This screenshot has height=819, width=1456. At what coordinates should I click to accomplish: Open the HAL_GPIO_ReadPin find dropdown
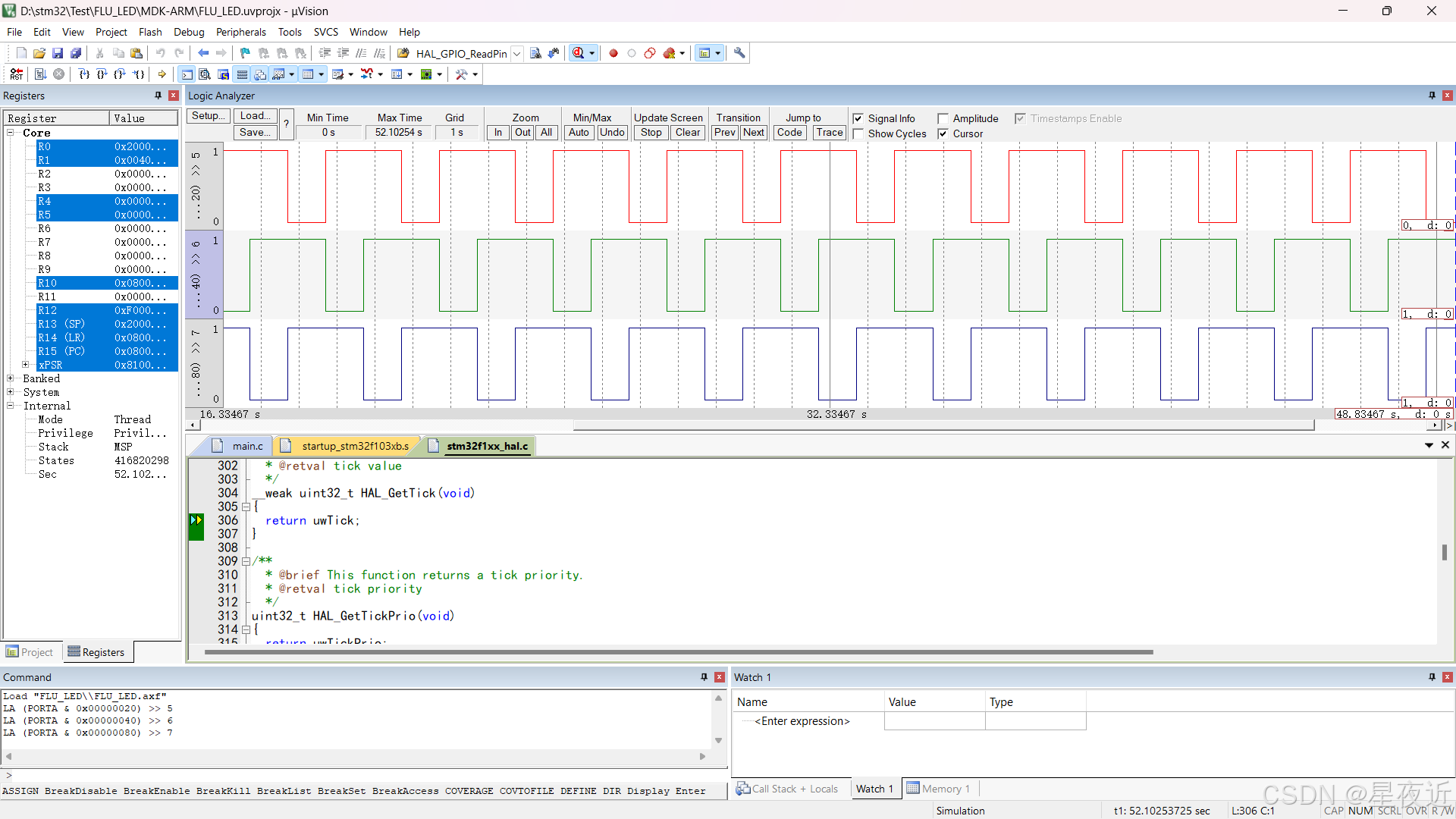pyautogui.click(x=516, y=54)
